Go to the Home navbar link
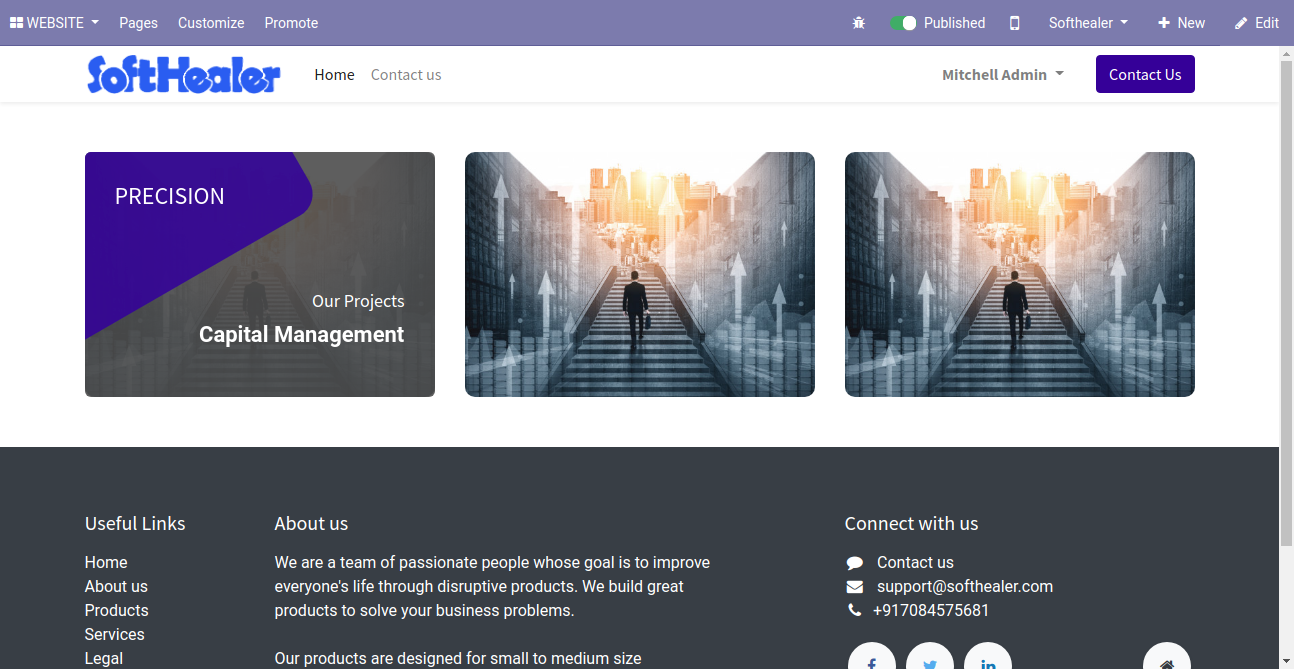 334,75
